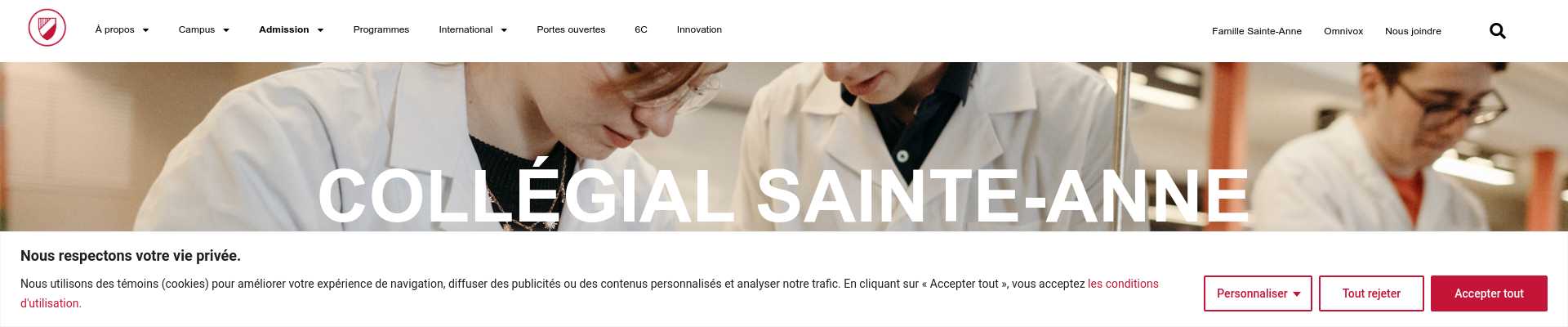Open the search magnifier icon

(x=1497, y=31)
